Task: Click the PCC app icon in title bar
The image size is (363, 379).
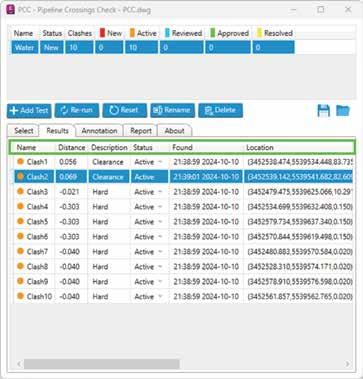Action: [x=11, y=10]
